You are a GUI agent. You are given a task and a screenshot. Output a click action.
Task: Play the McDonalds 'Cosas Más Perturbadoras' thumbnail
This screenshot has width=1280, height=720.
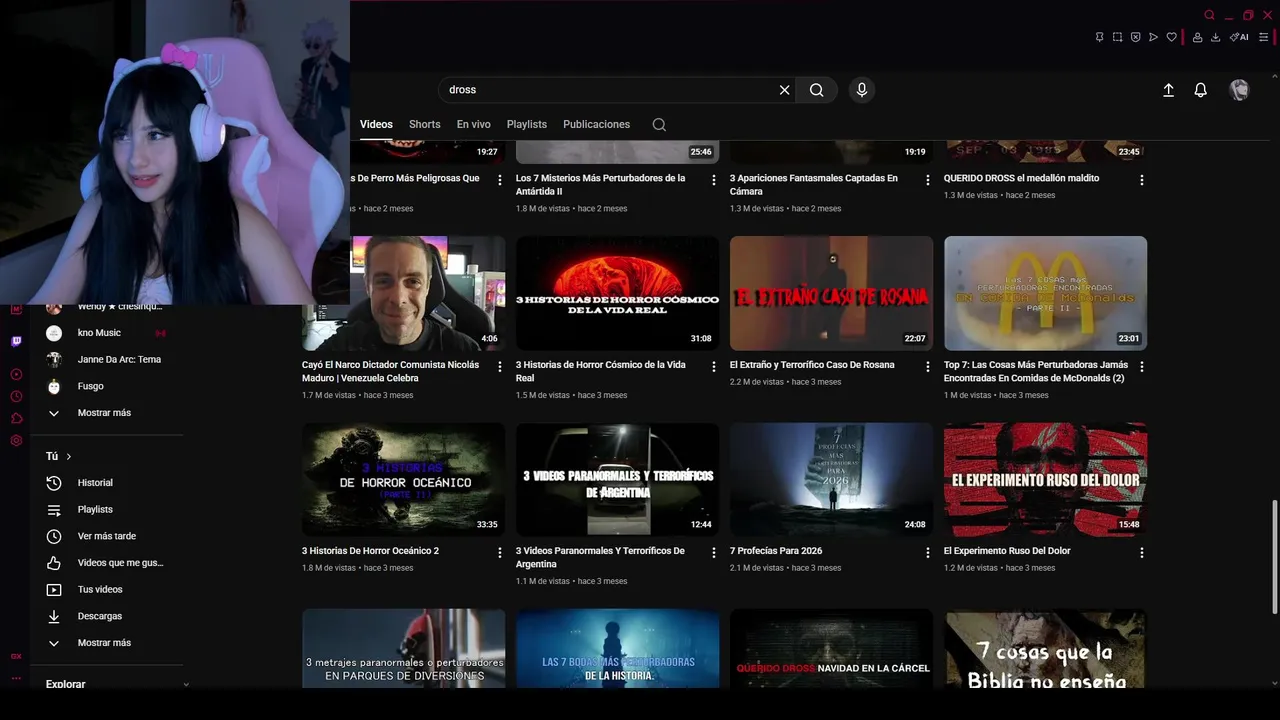pos(1045,293)
